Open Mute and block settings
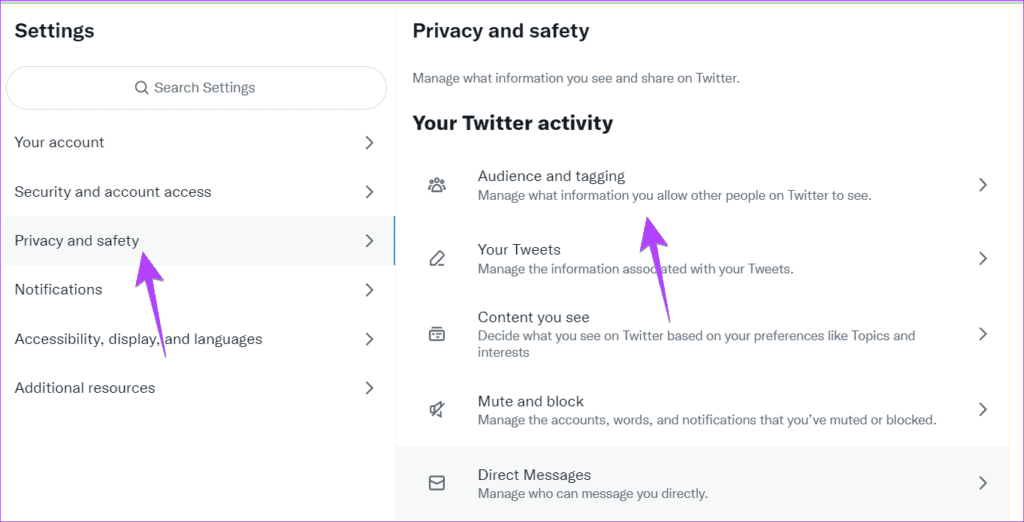 click(x=531, y=401)
